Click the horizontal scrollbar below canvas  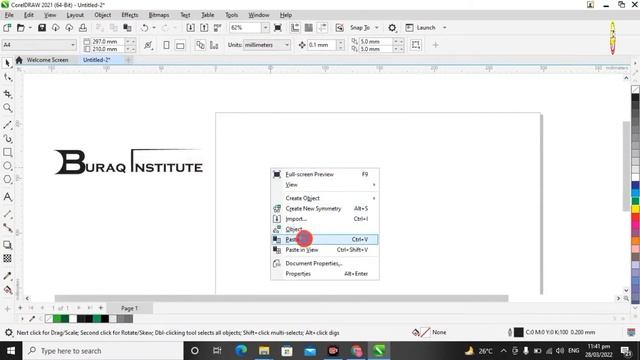[281, 298]
